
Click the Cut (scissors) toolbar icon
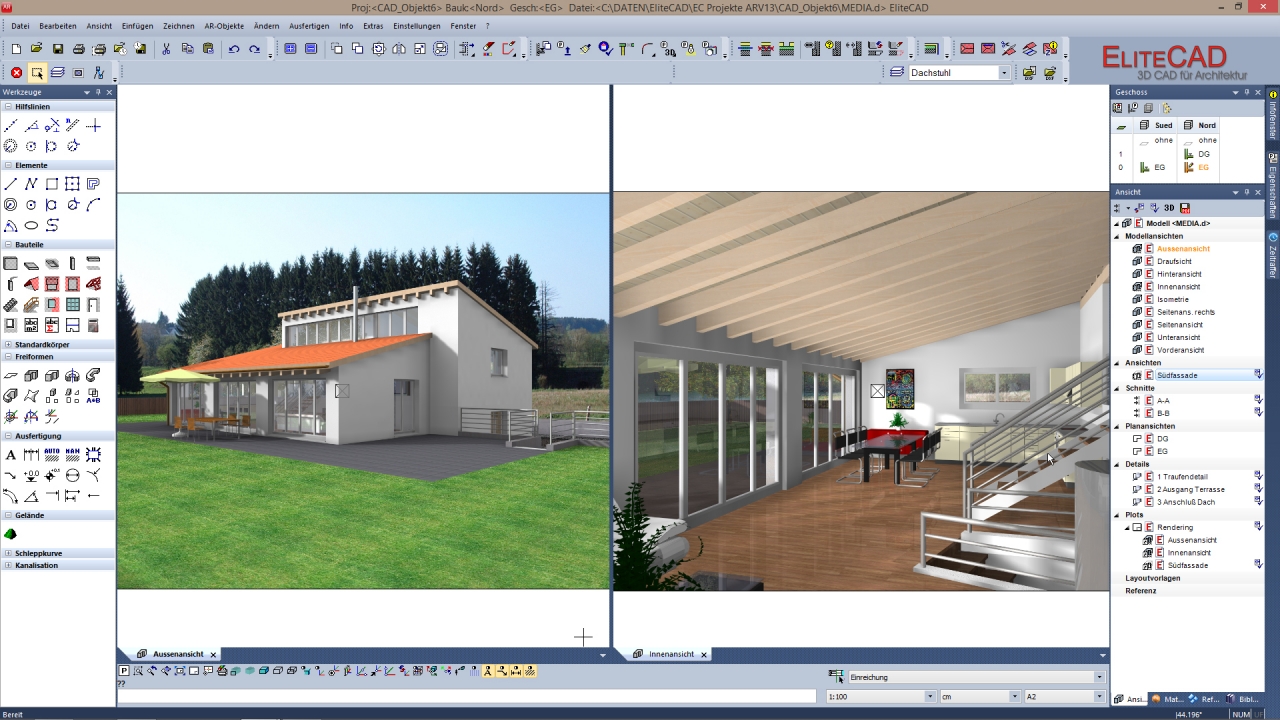click(x=166, y=49)
